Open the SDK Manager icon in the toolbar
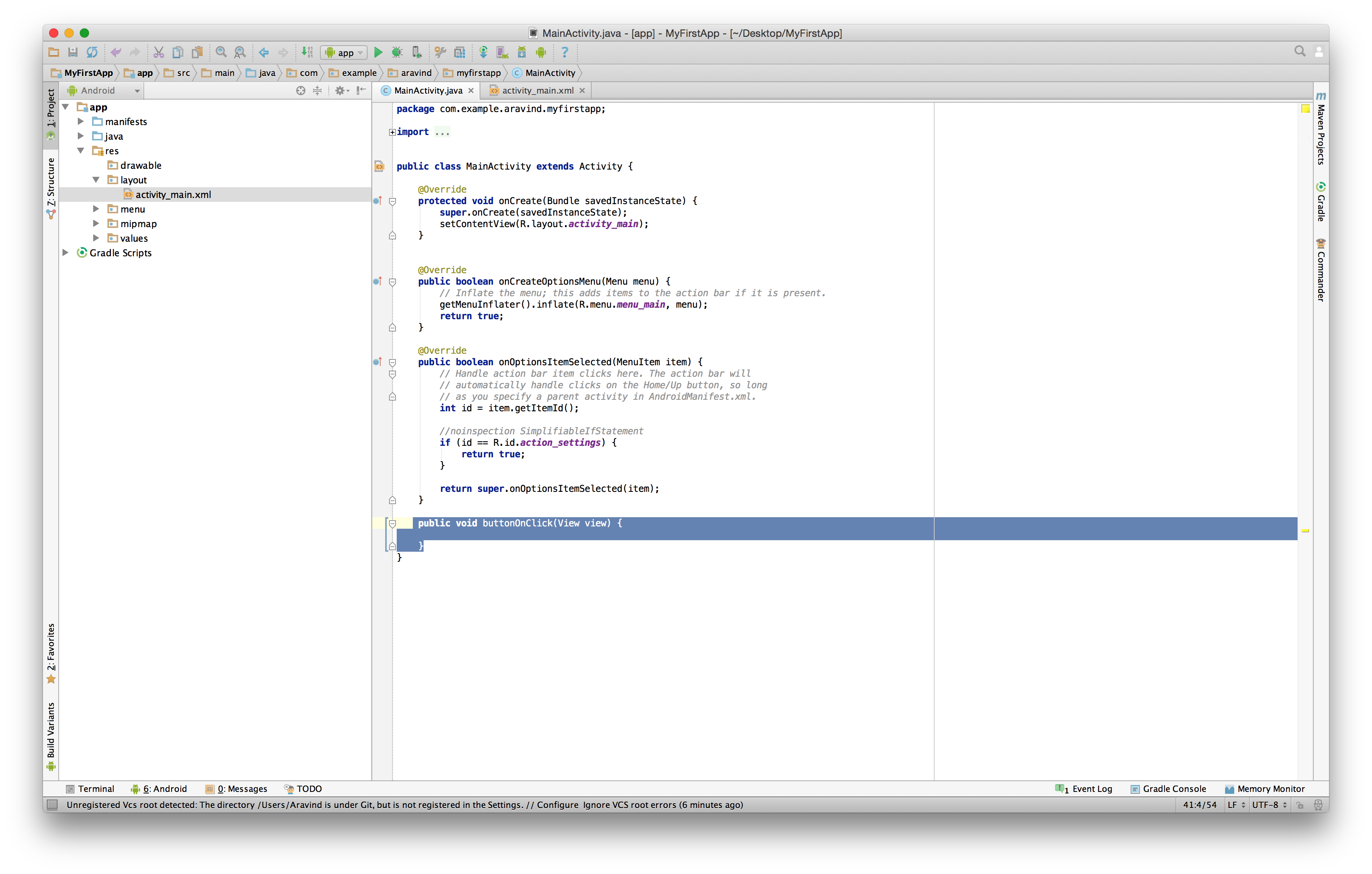The image size is (1372, 874). (521, 53)
